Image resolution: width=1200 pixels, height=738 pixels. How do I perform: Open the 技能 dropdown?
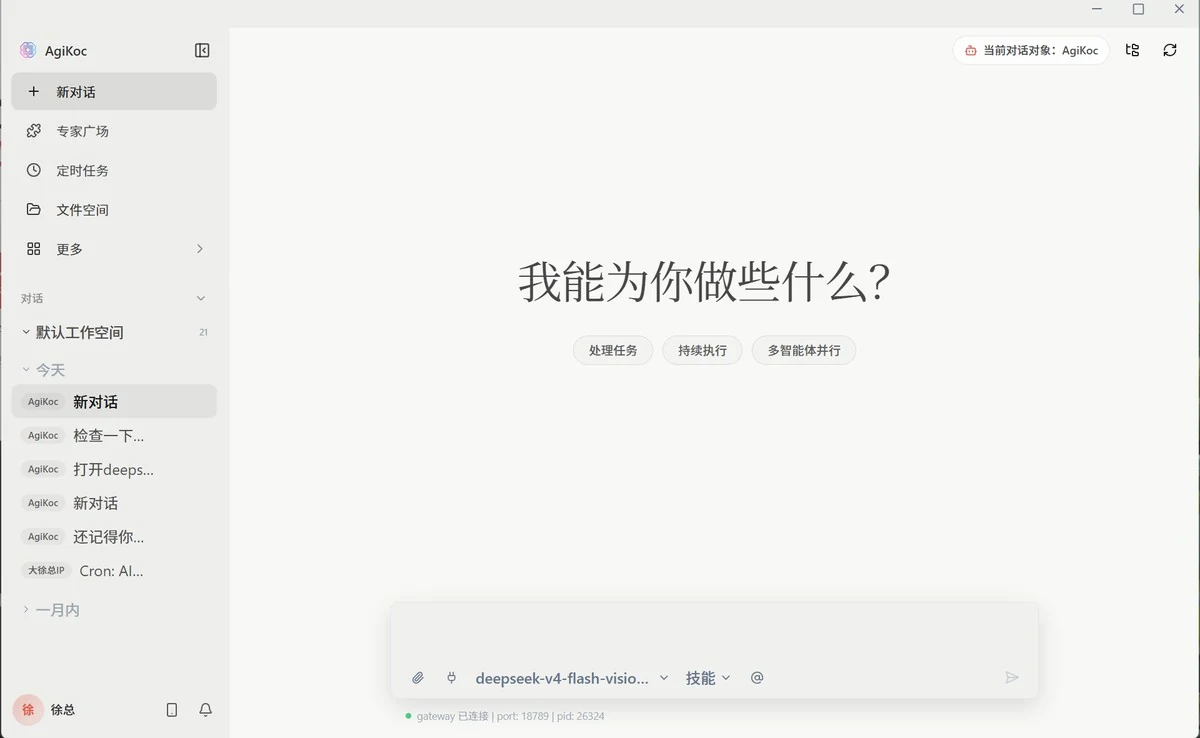(708, 678)
